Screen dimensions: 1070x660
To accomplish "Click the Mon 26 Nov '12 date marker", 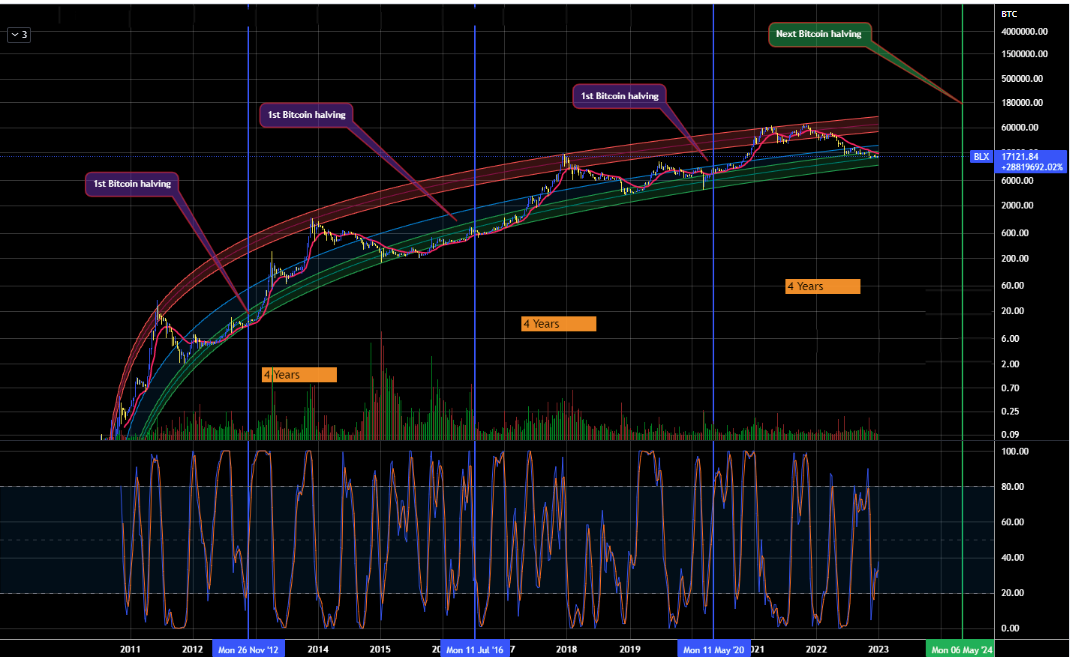I will [x=249, y=650].
